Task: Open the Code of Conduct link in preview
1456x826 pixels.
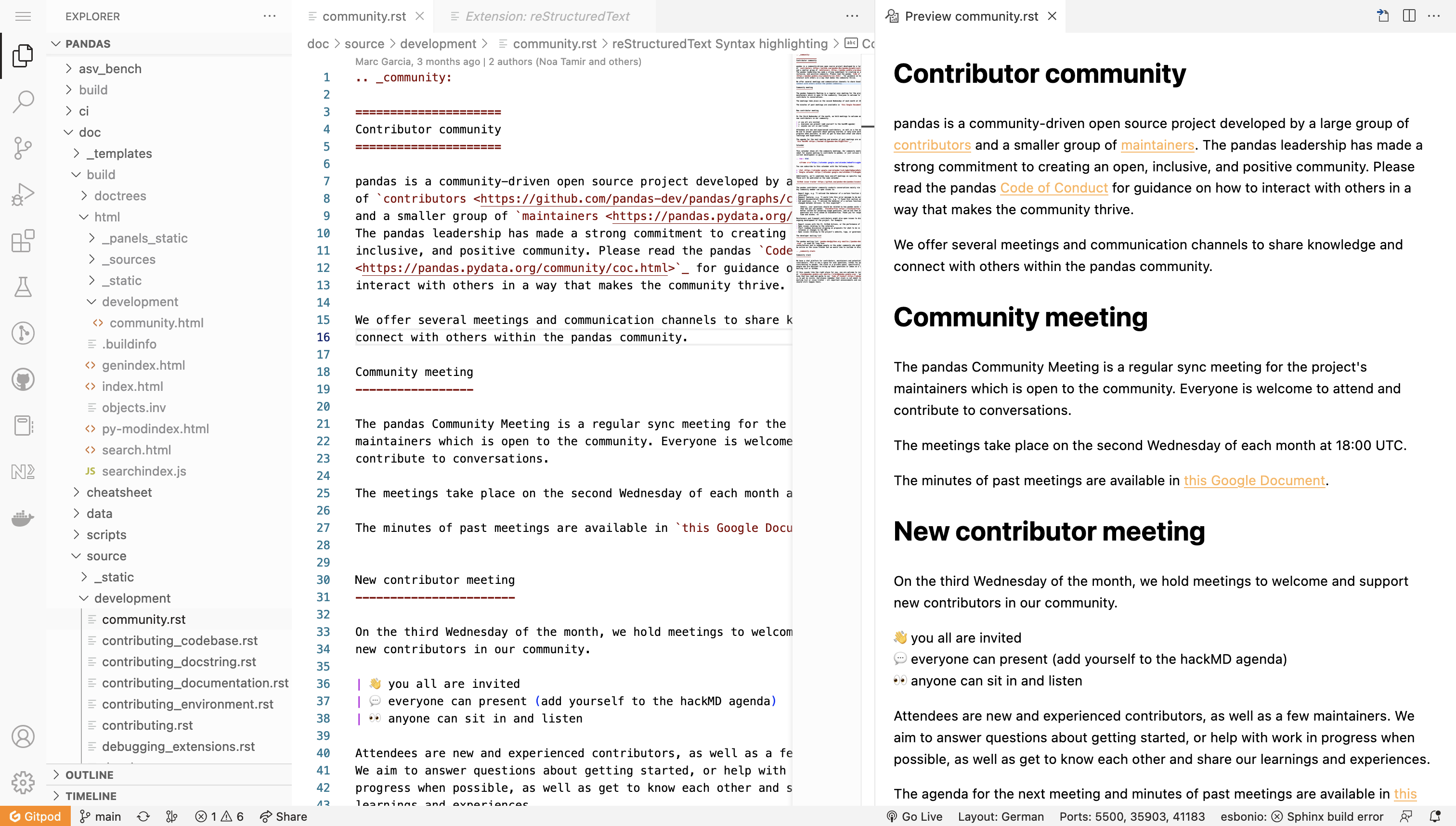Action: (1053, 188)
